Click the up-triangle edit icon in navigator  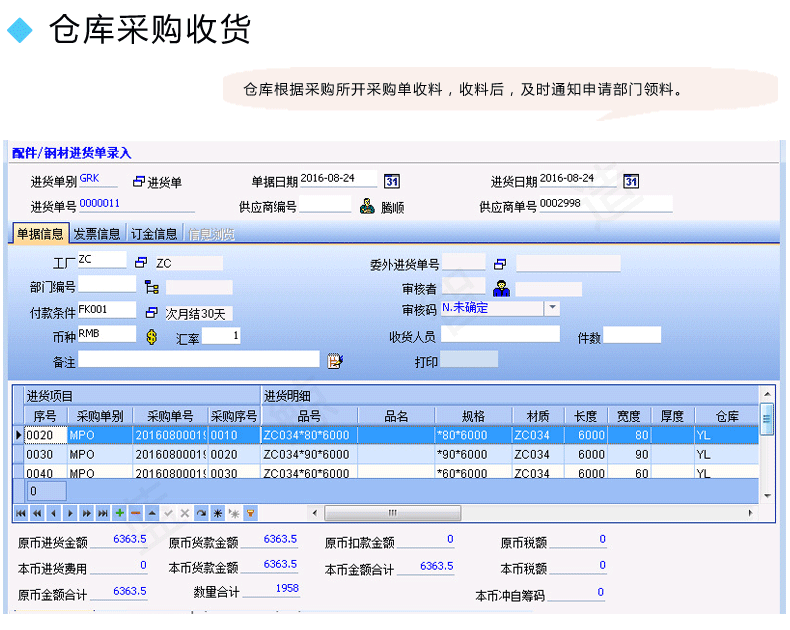[152, 514]
